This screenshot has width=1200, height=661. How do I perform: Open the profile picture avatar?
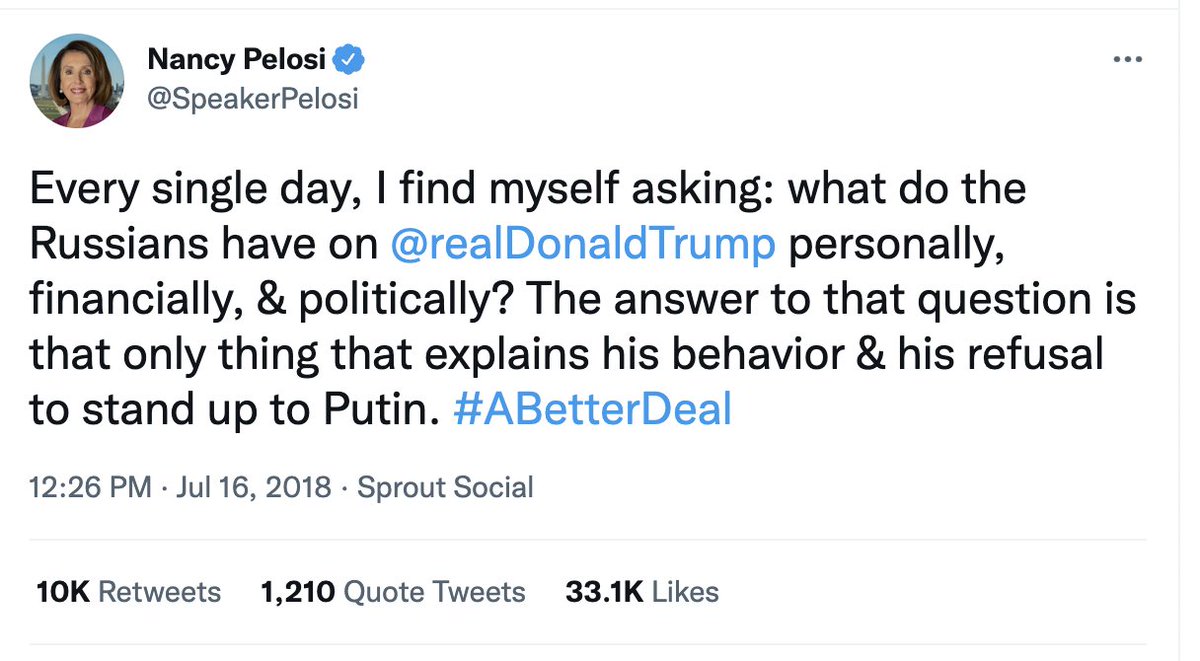point(77,81)
